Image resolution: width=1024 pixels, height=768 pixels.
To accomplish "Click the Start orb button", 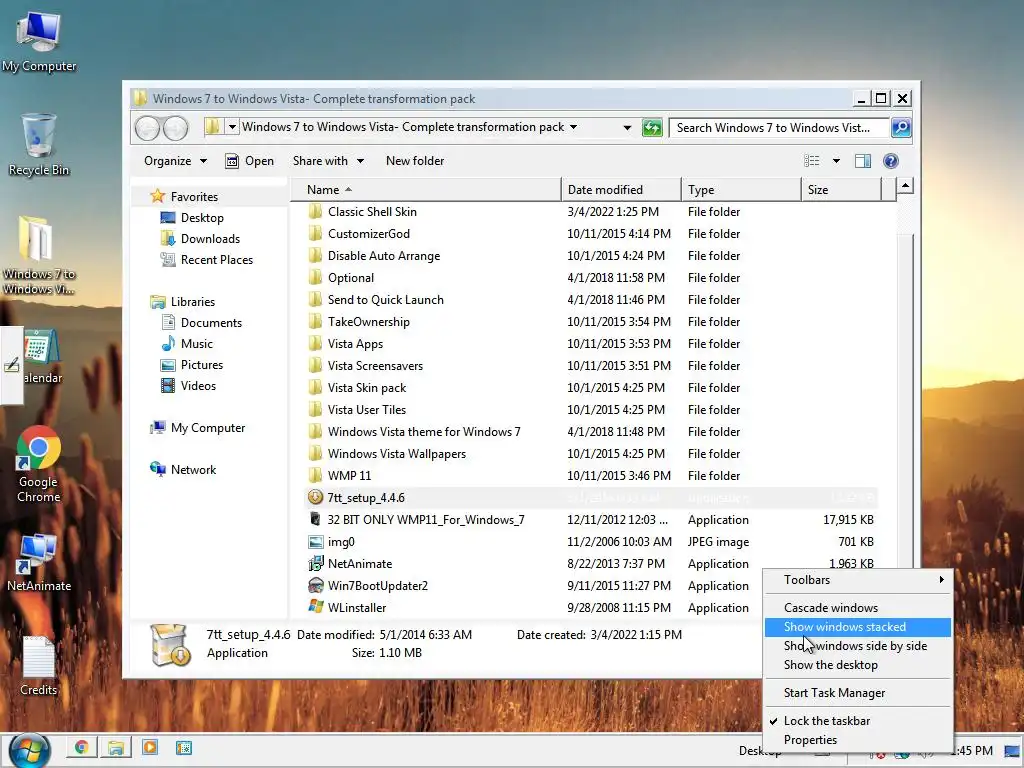I will pyautogui.click(x=29, y=751).
